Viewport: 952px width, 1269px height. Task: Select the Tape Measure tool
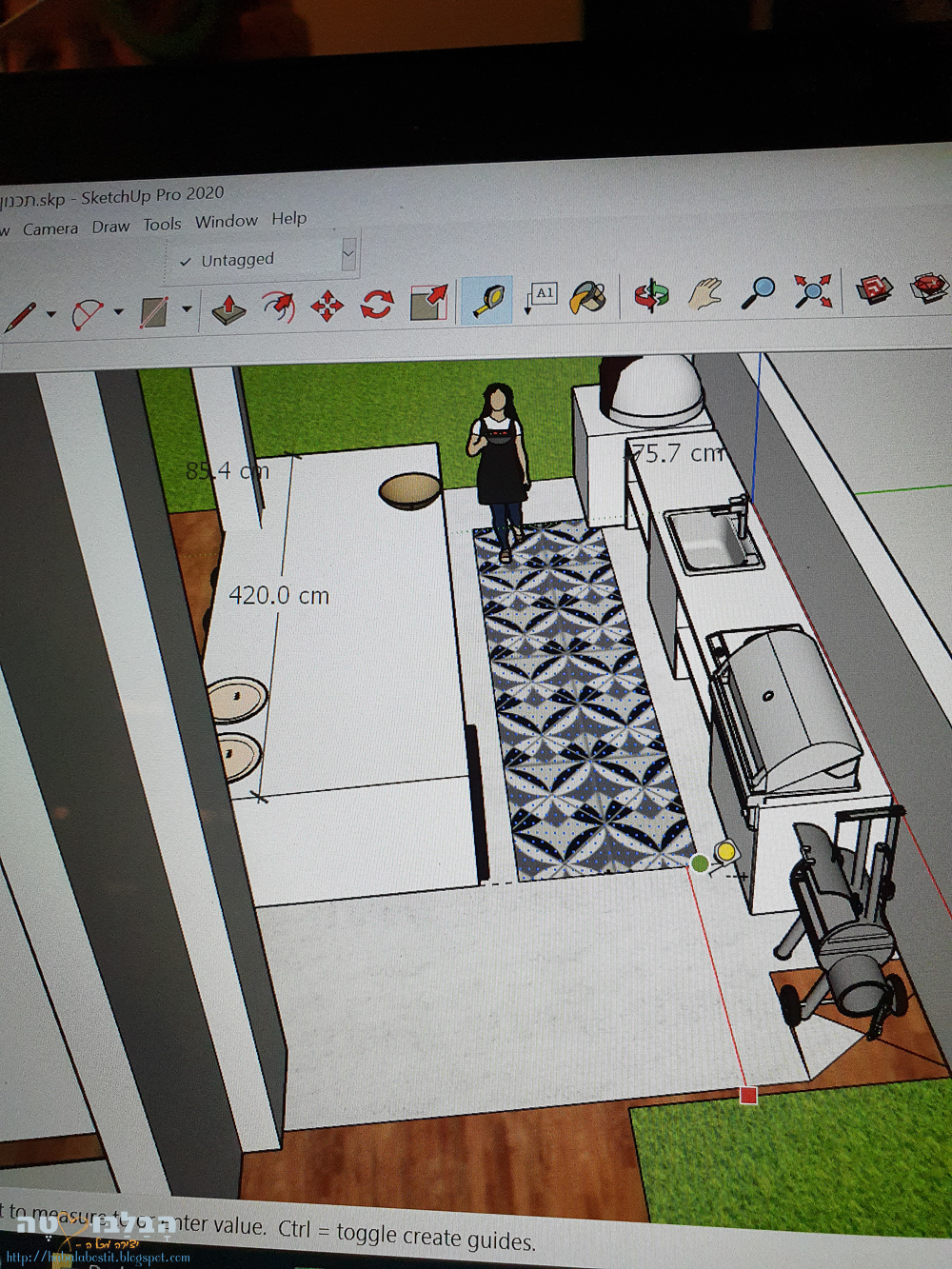pyautogui.click(x=487, y=300)
